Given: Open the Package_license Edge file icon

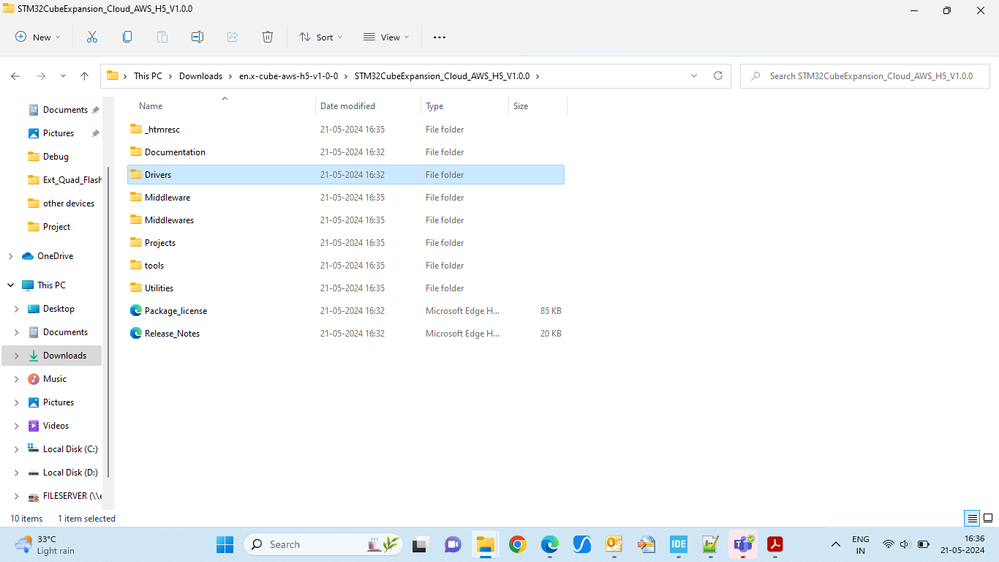Looking at the screenshot, I should 136,310.
